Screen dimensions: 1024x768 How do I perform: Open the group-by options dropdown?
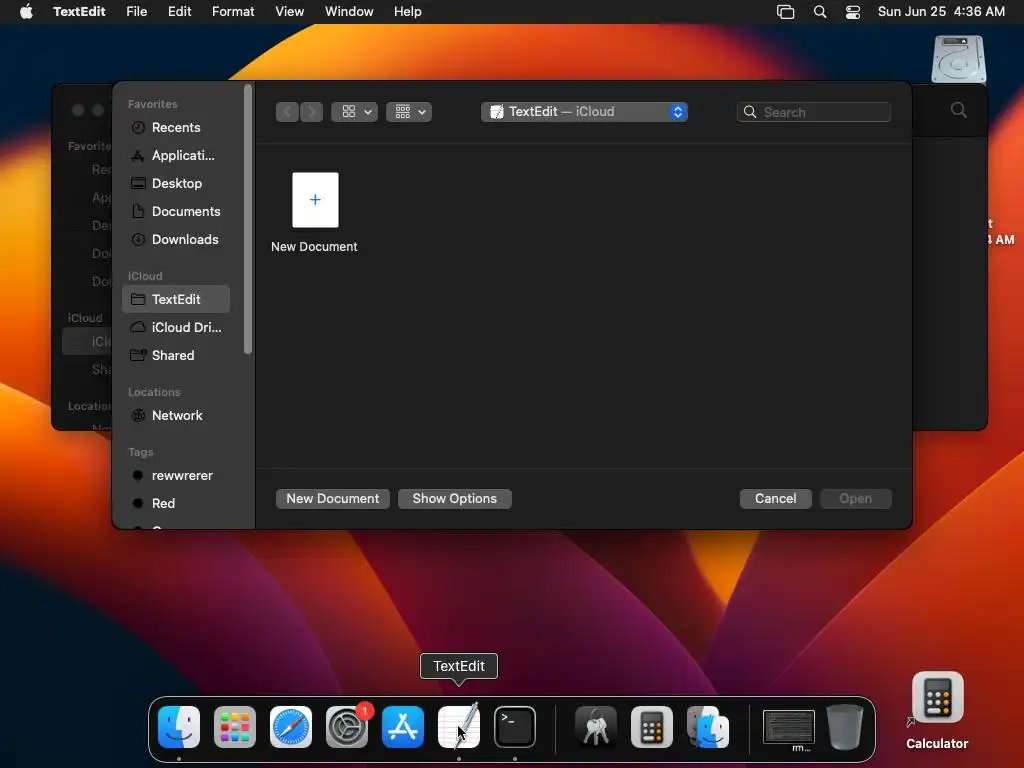(409, 112)
